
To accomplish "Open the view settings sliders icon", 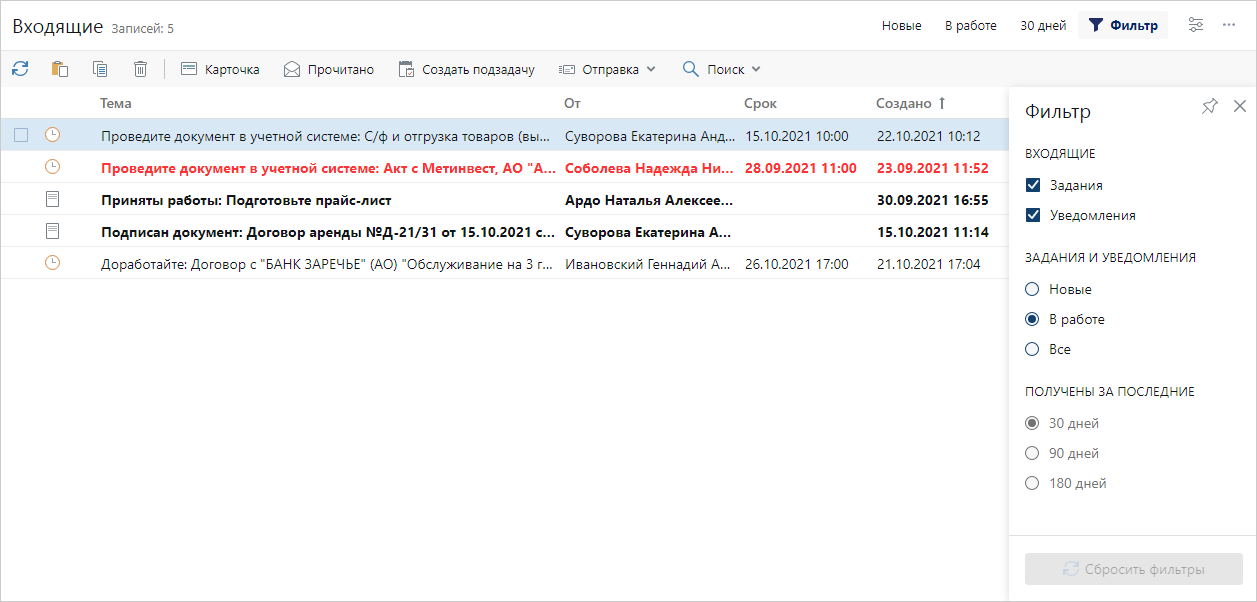I will 1195,25.
